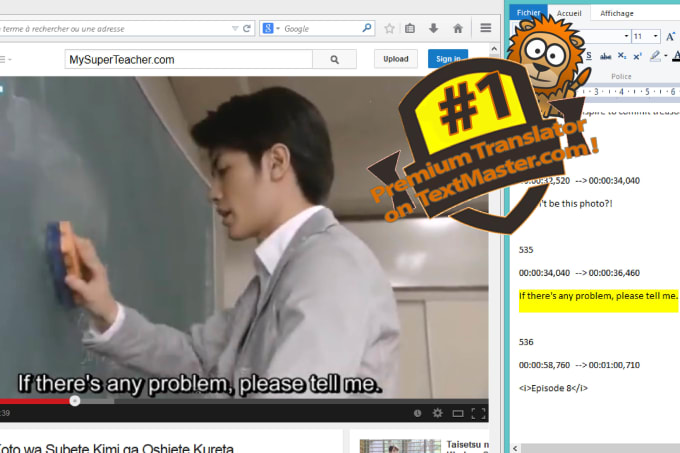Open the search engine selector dropdown
Viewport: 680px width, 453px height.
tap(278, 29)
